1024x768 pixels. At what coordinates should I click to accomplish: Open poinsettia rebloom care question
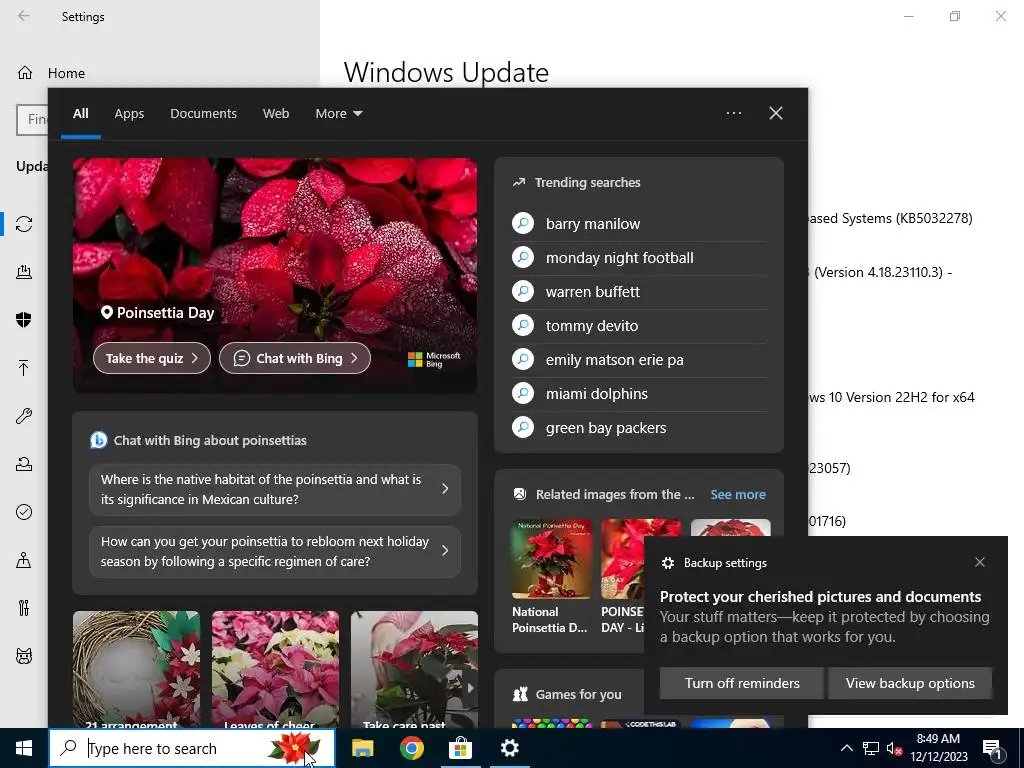[274, 551]
